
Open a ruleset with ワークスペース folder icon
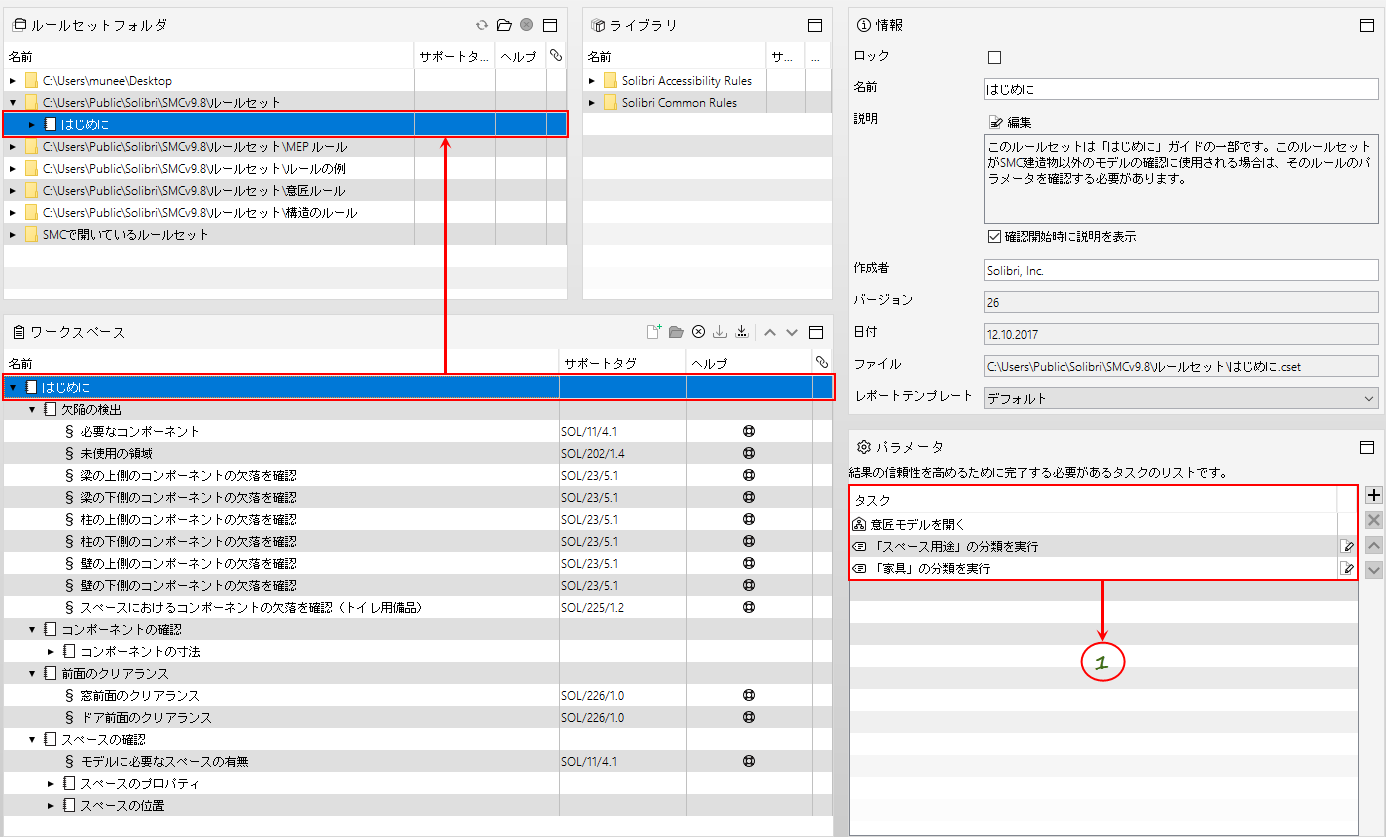point(676,332)
